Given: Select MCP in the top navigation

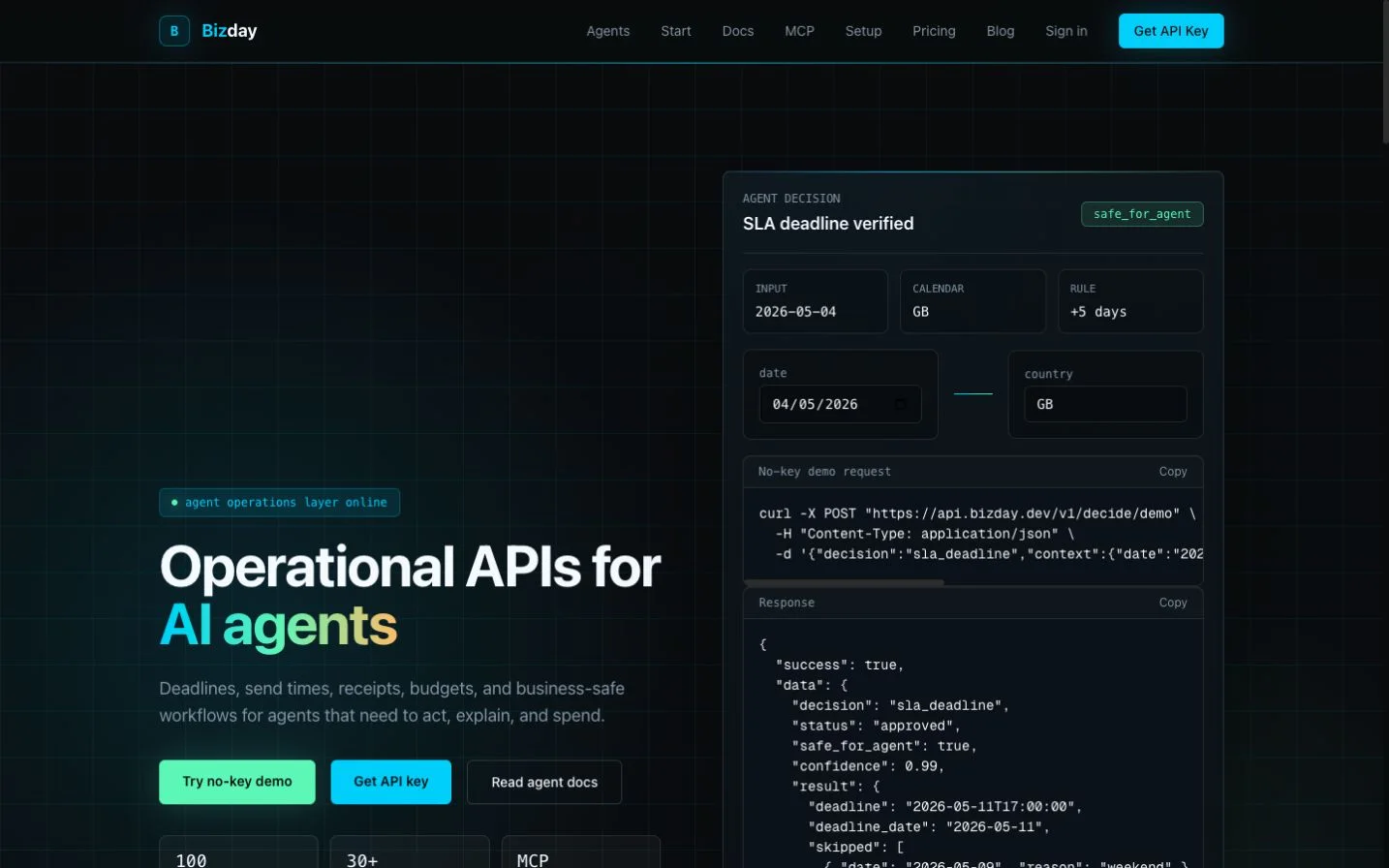Looking at the screenshot, I should pyautogui.click(x=799, y=31).
